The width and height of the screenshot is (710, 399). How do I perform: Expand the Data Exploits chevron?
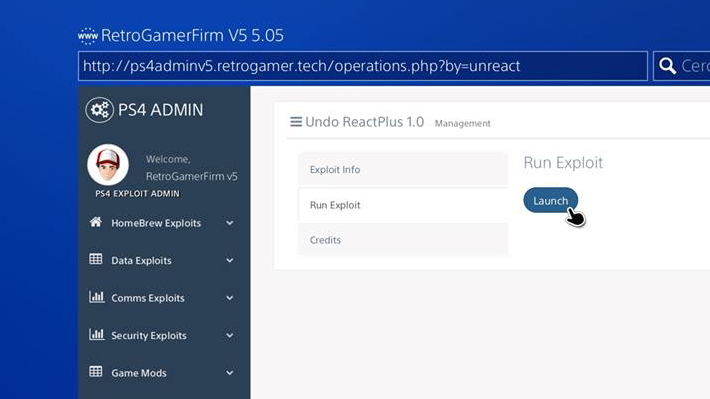(x=230, y=260)
